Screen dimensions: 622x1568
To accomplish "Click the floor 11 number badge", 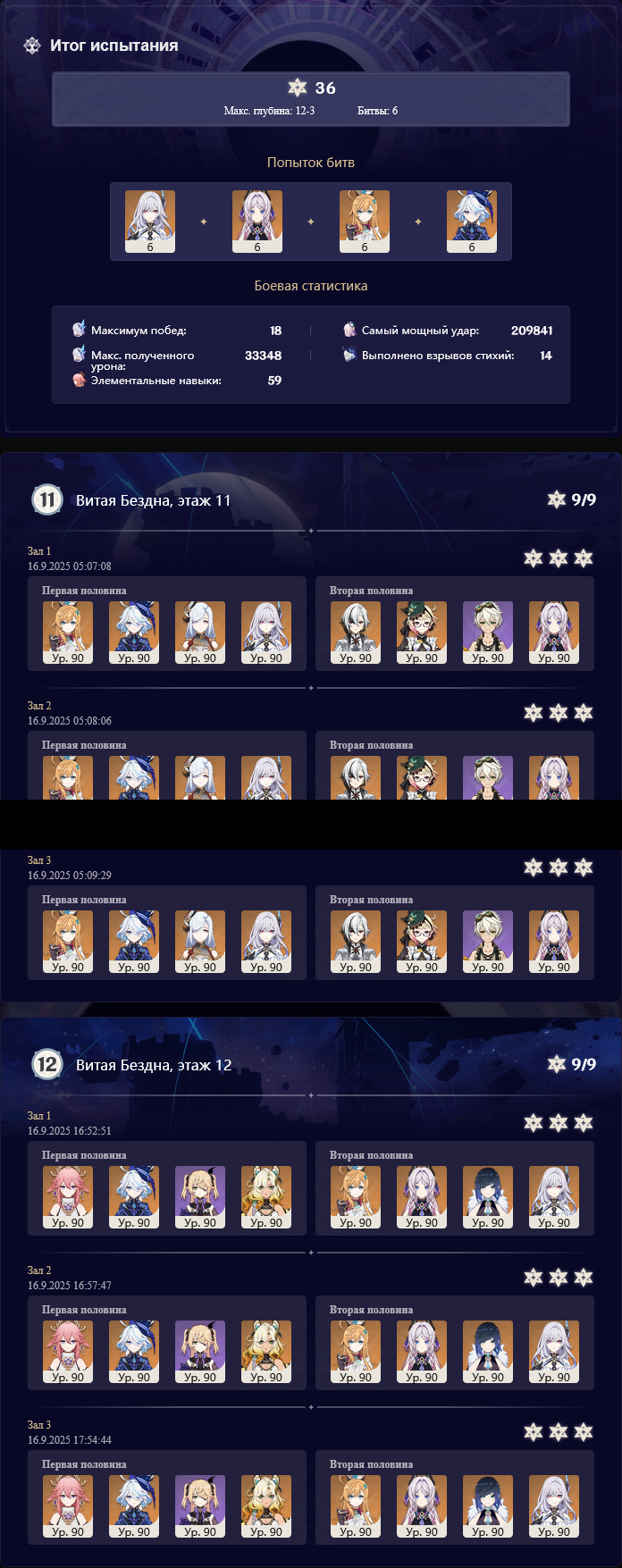I will point(46,499).
